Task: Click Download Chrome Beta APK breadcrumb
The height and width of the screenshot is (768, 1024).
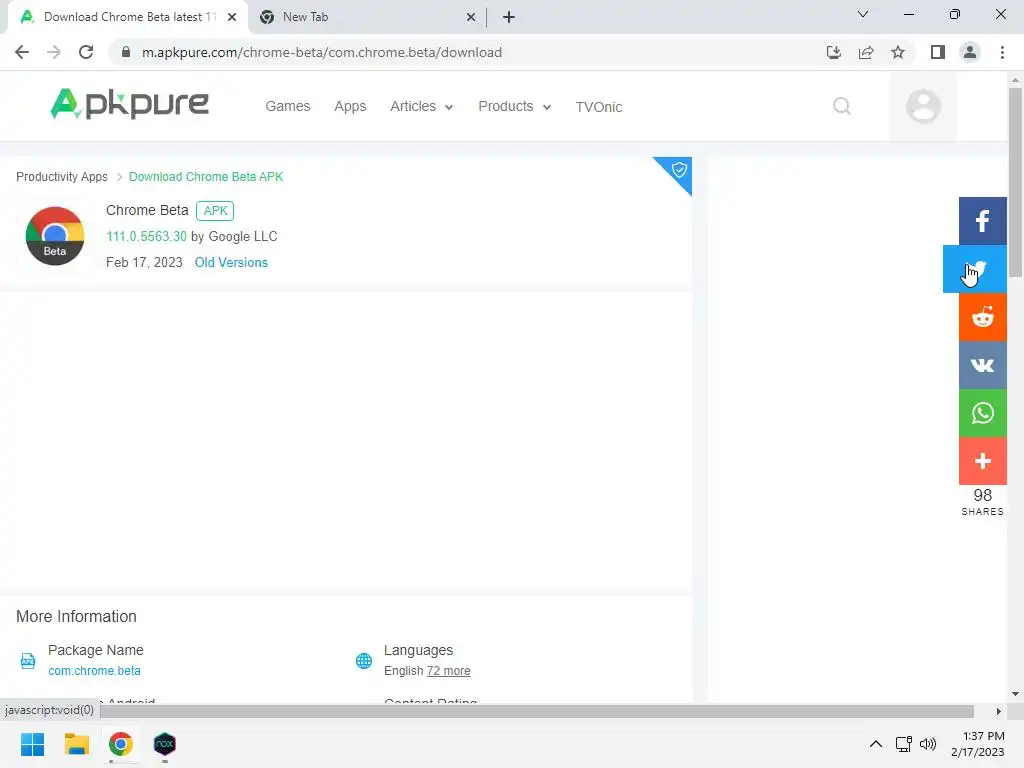Action: pos(206,177)
